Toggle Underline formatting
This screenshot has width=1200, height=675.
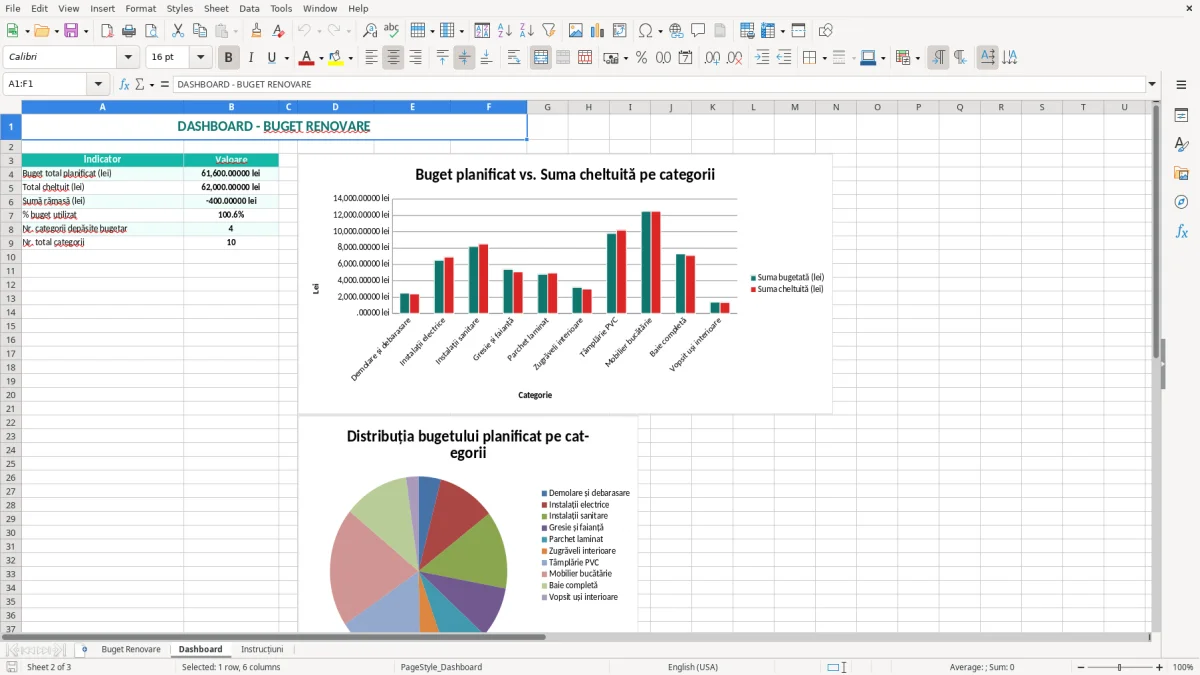[271, 58]
